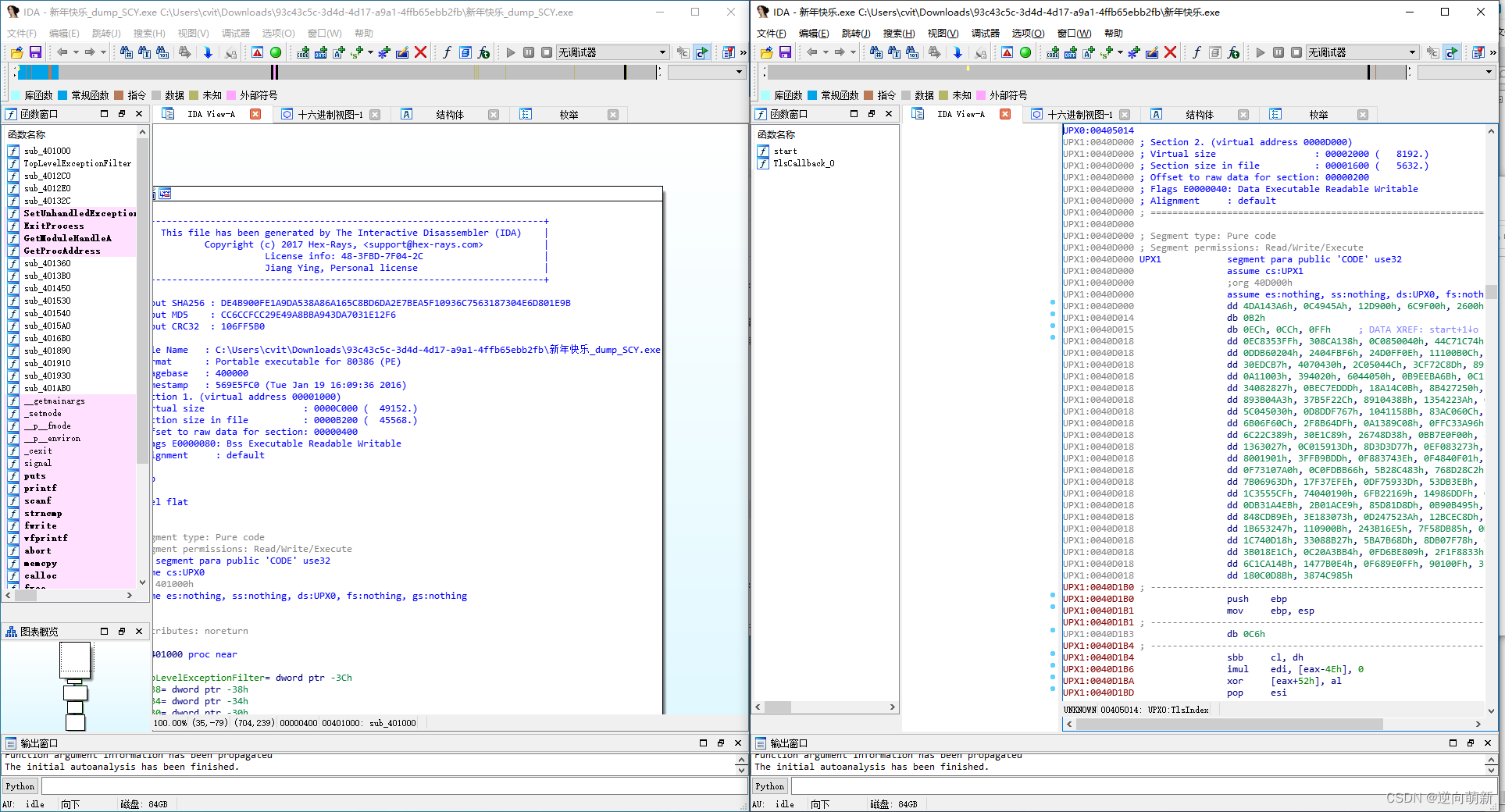Close the IDA View-A tab in right window
1505x812 pixels.
click(x=1005, y=114)
